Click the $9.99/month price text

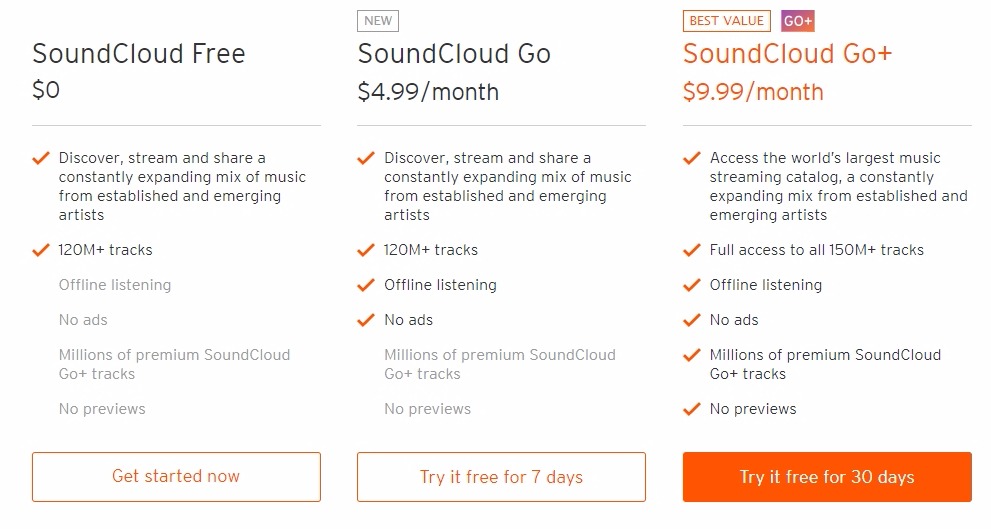(x=753, y=92)
